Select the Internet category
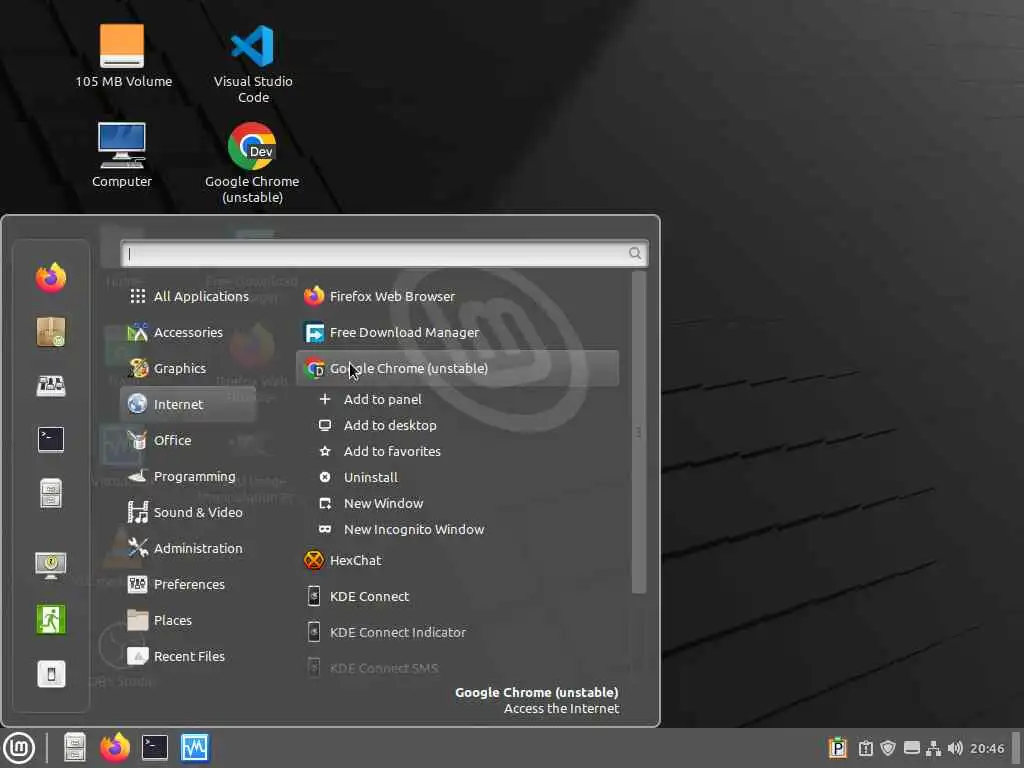The image size is (1024, 768). pos(188,404)
